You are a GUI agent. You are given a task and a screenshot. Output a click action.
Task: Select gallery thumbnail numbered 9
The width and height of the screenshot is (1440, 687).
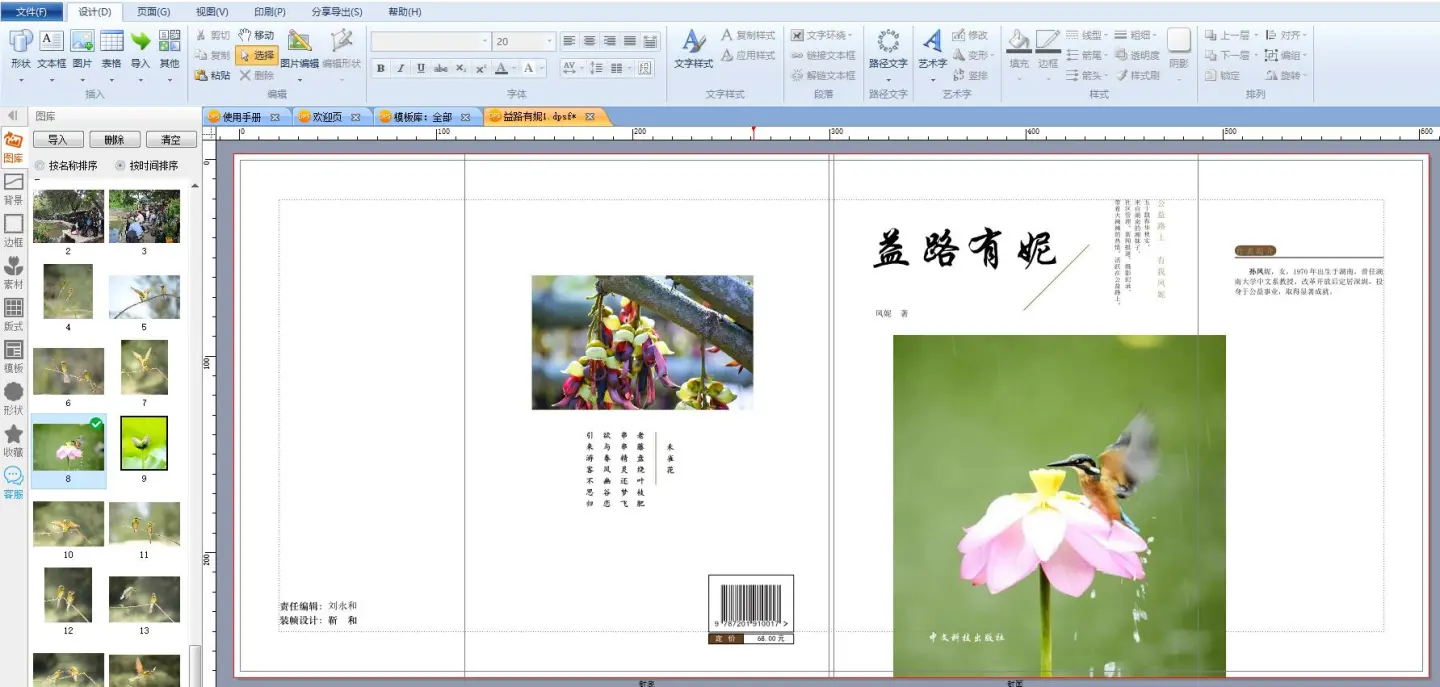tap(144, 443)
